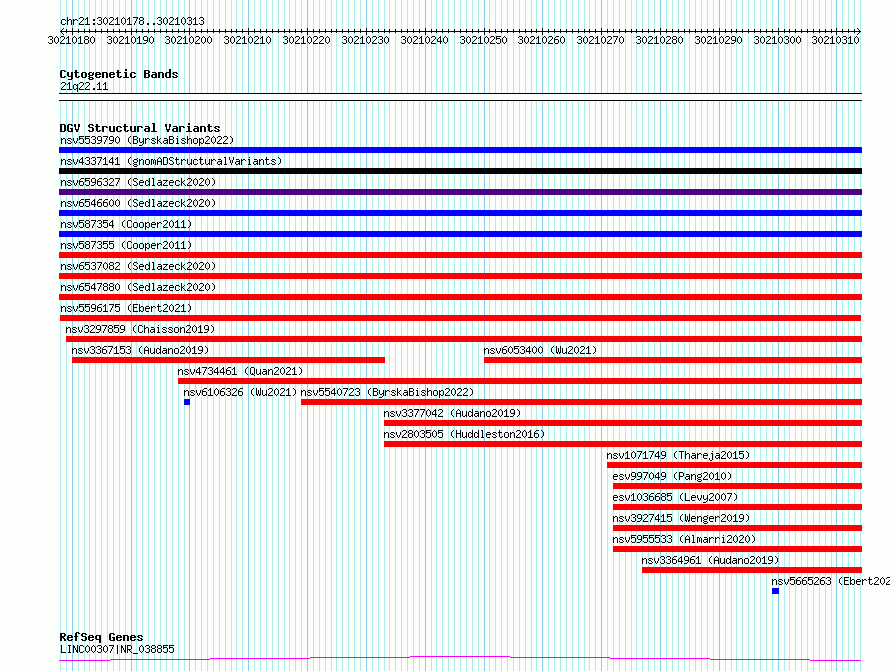The height and width of the screenshot is (671, 890).
Task: Open the LINC00307|NR_038855 gene label
Action: [117, 649]
